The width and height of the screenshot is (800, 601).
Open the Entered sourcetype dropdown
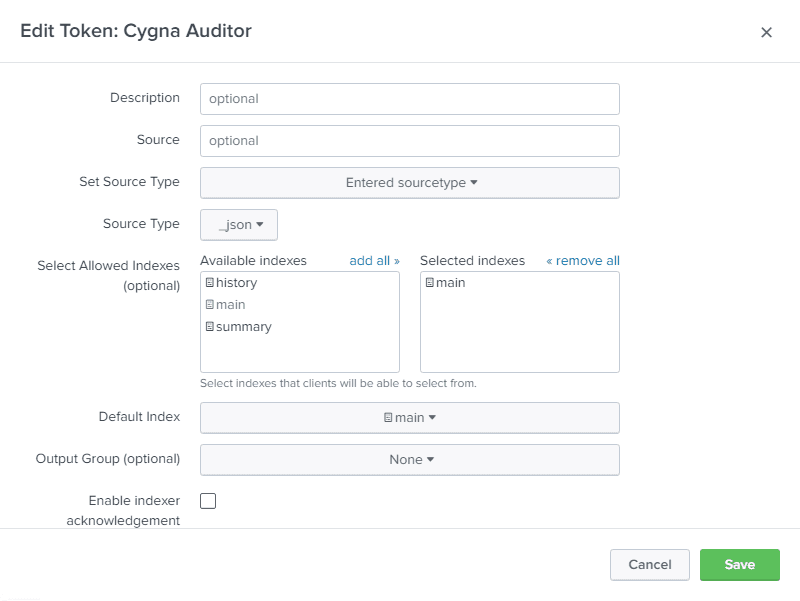point(409,183)
